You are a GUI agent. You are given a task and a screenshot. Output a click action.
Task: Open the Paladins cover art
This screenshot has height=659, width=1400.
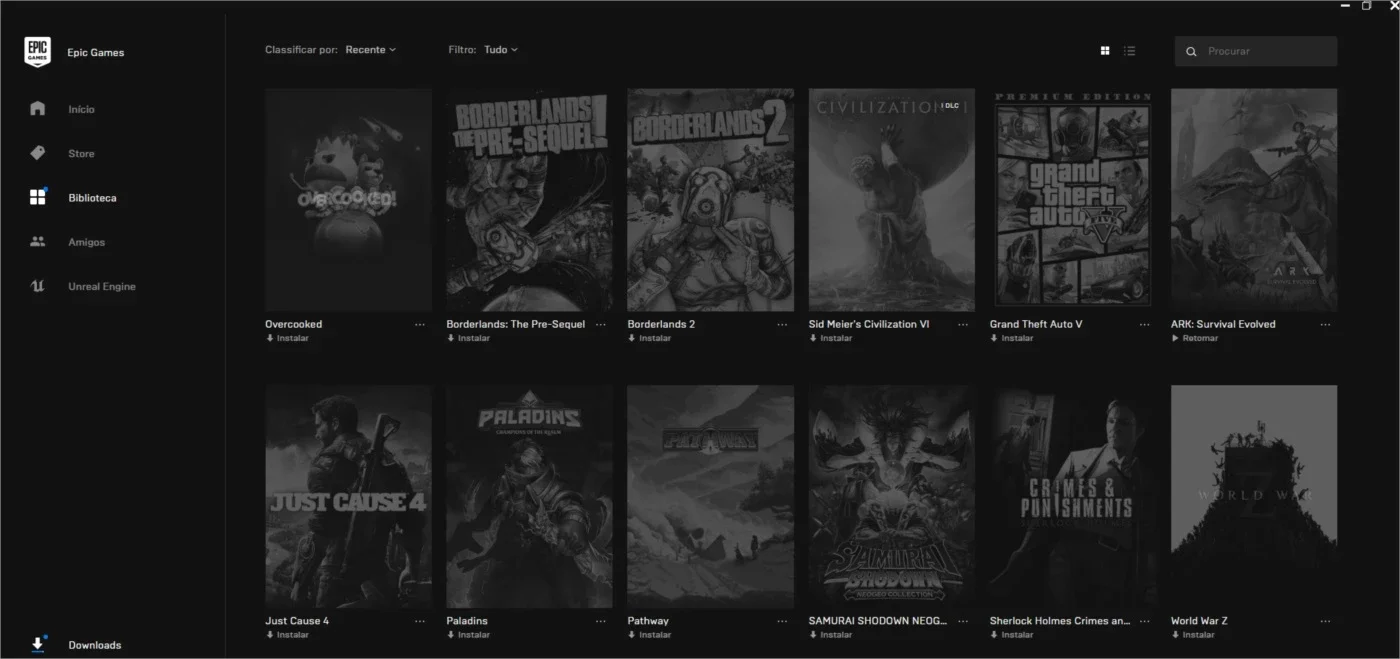tap(529, 497)
